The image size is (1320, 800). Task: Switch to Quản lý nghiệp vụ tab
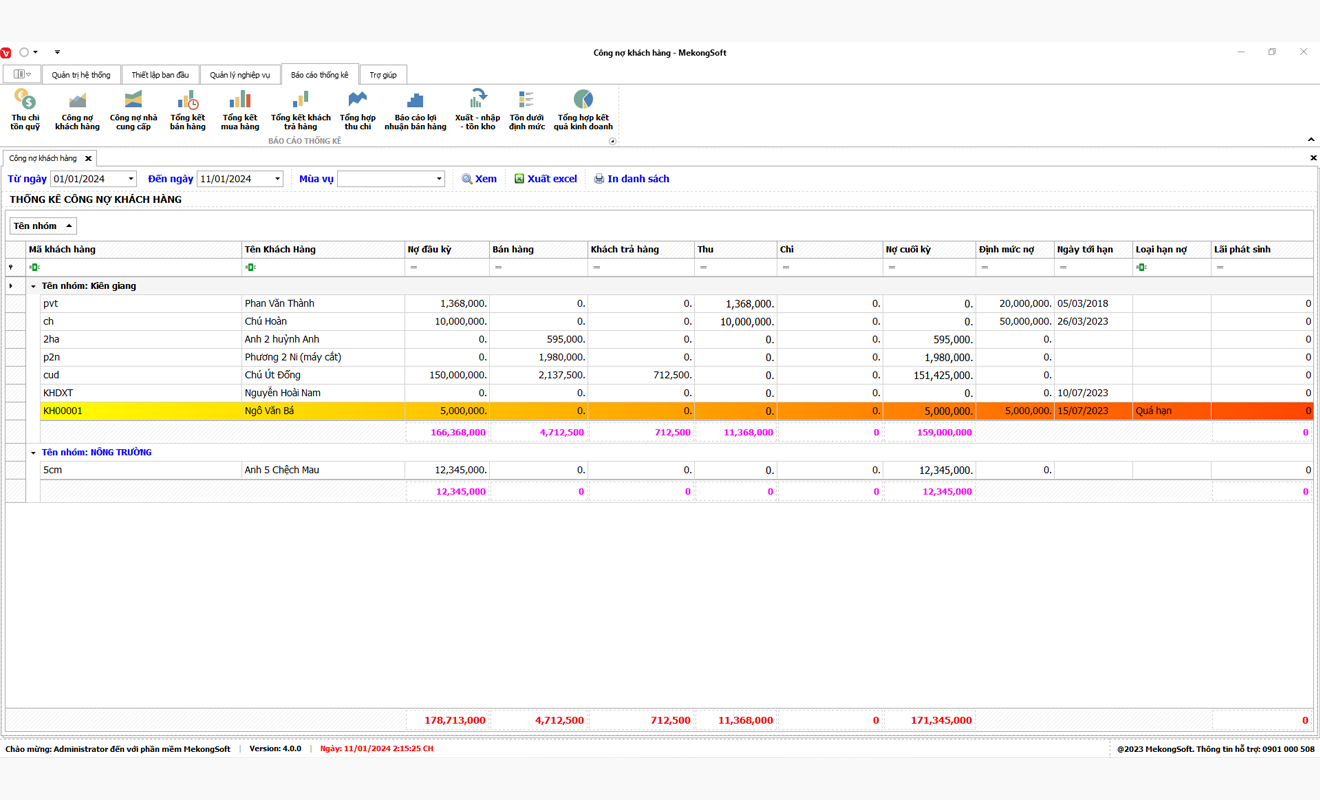pos(240,75)
